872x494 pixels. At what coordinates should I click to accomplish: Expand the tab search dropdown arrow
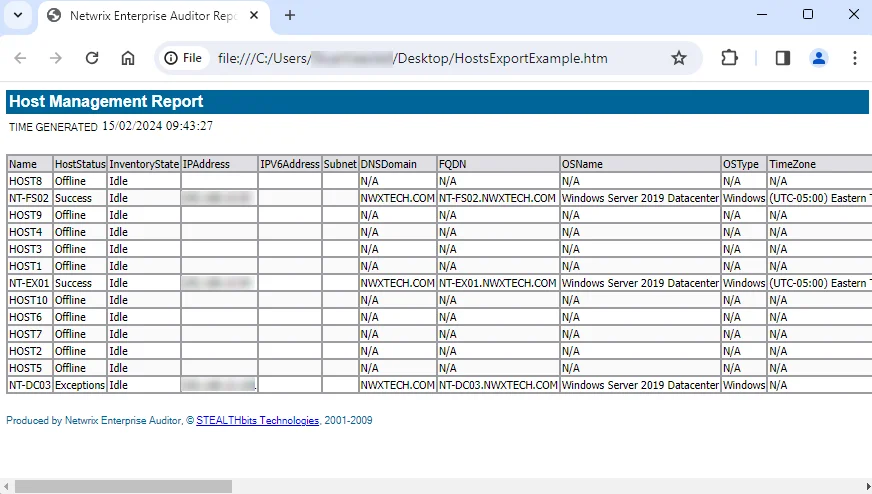18,16
